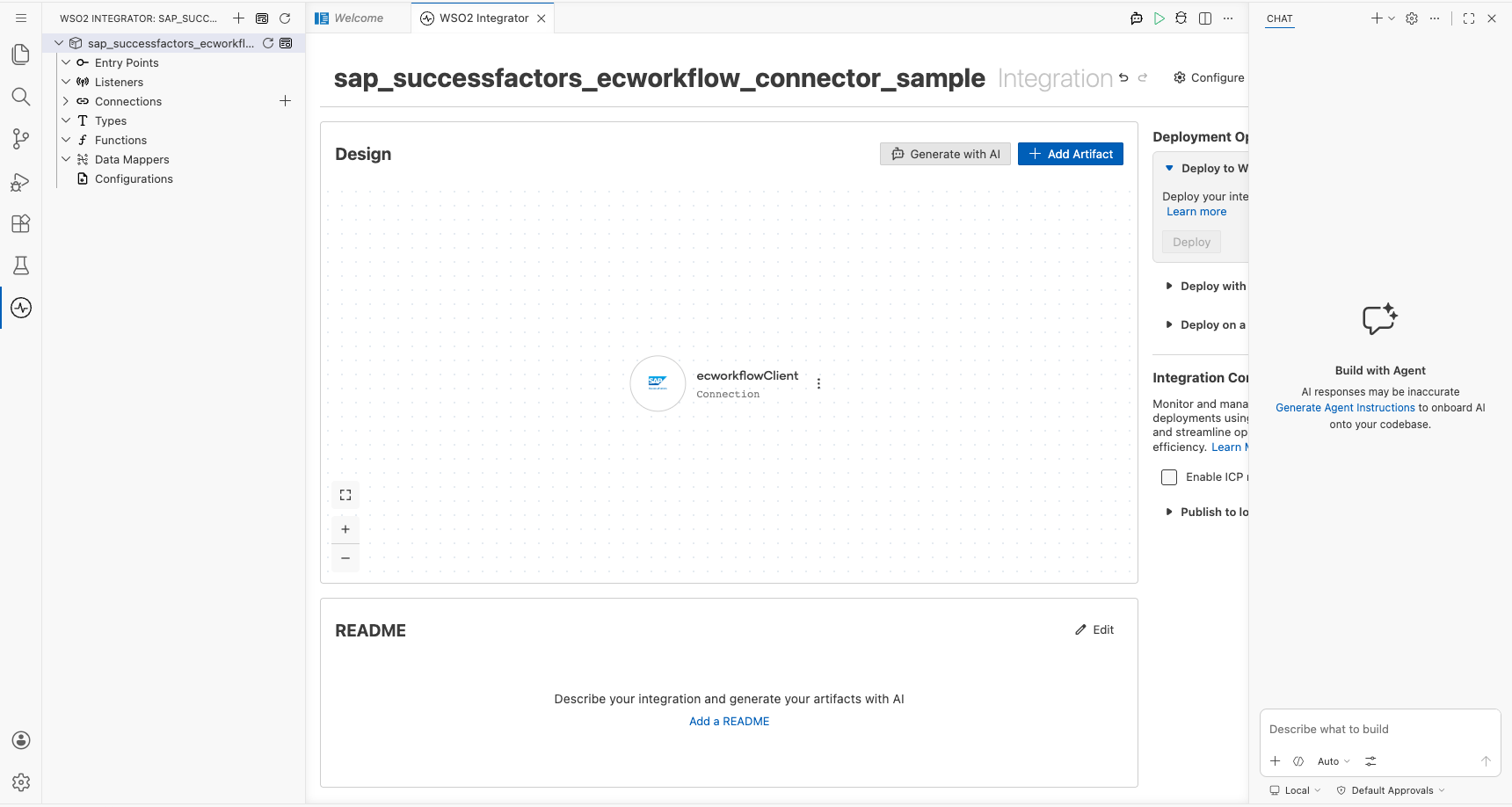Refresh the WSO2 Integrator sidebar panel

pos(285,18)
